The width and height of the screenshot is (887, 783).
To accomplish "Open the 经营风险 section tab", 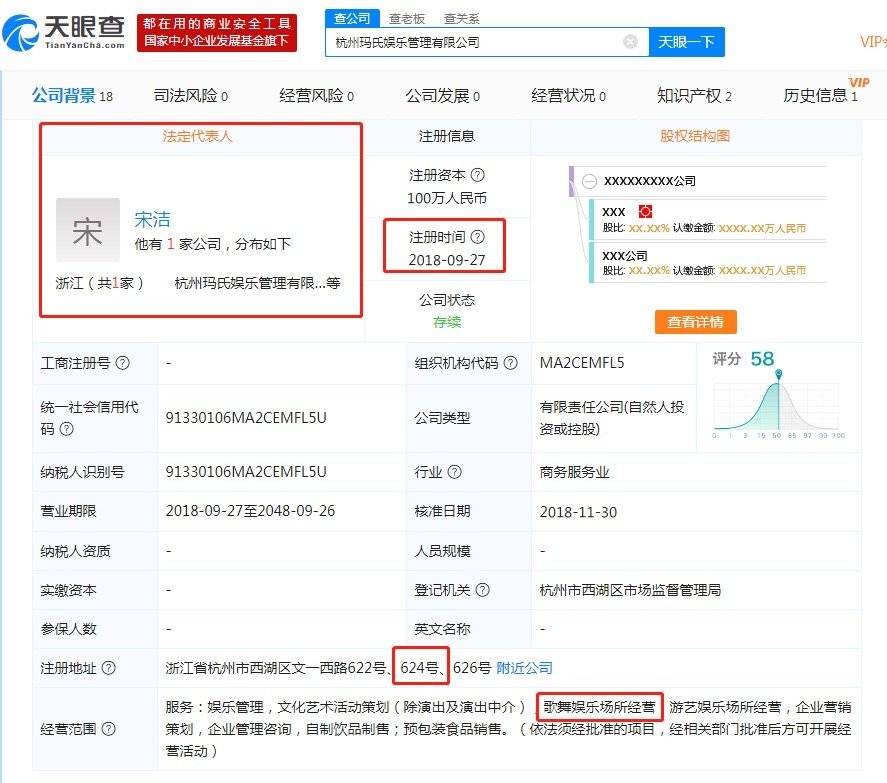I will (x=316, y=96).
